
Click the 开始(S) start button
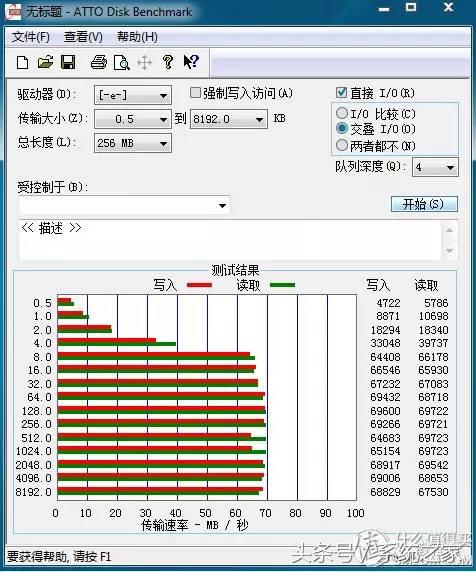pyautogui.click(x=424, y=204)
